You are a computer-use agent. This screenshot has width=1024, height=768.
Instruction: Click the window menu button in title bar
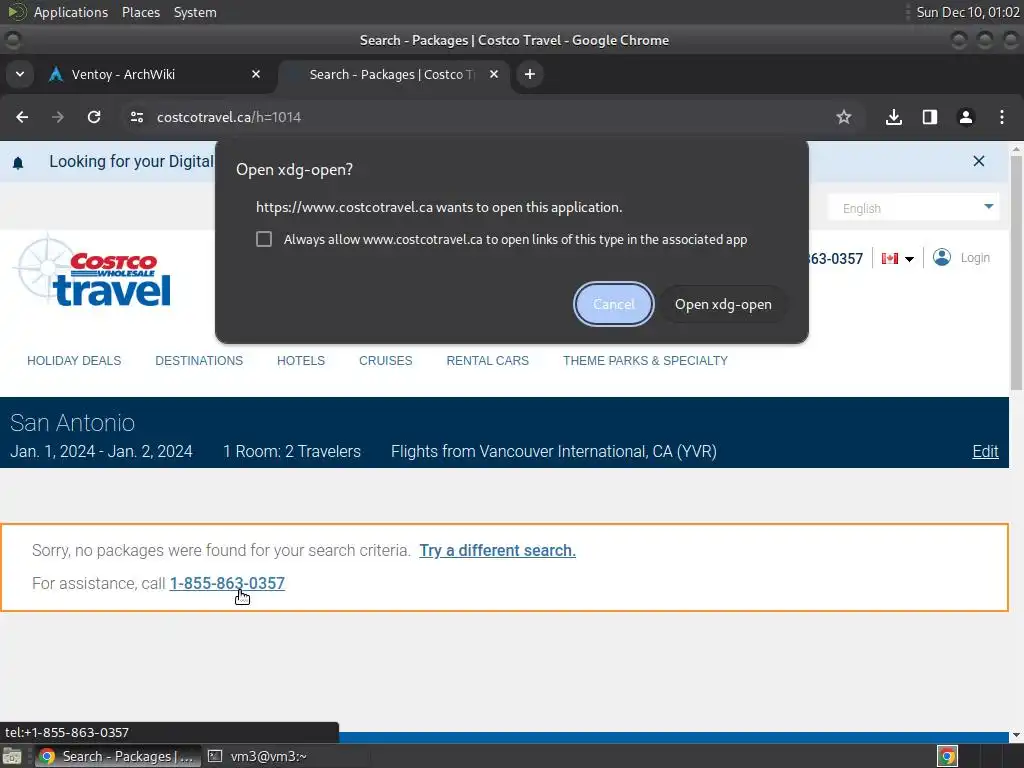tap(12, 40)
